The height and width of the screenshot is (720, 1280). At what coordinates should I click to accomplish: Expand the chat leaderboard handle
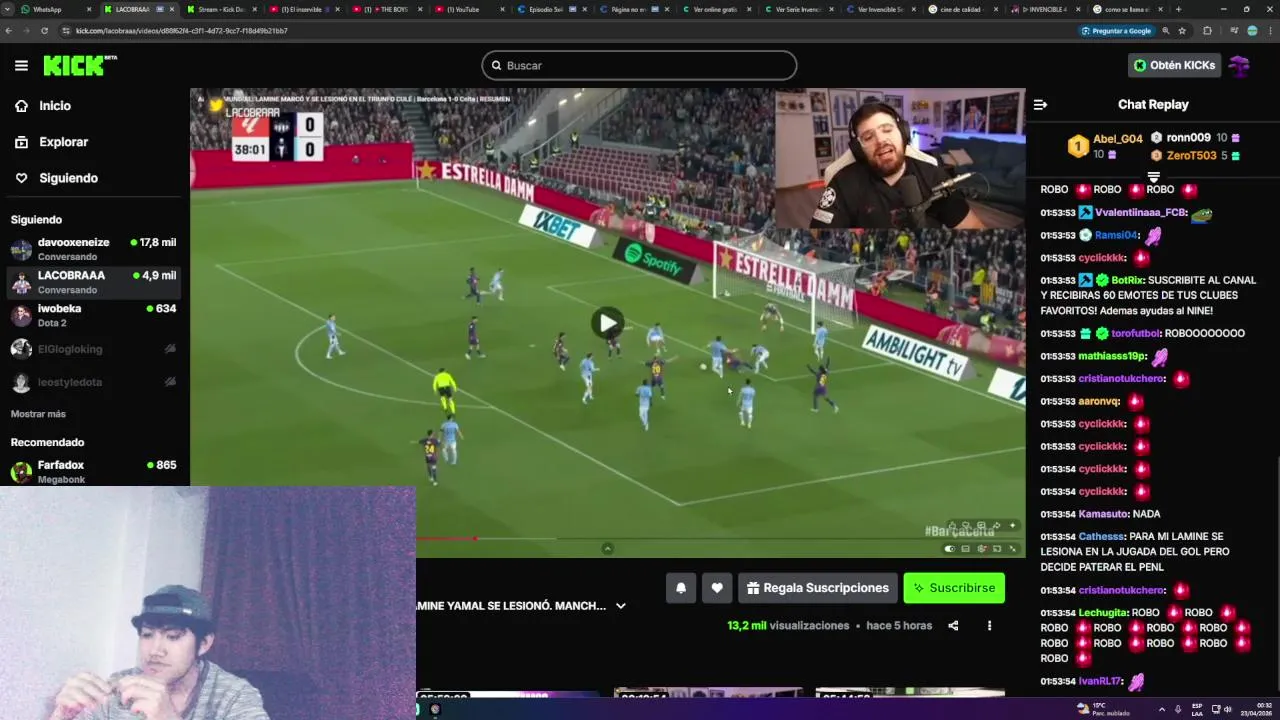coord(1153,176)
